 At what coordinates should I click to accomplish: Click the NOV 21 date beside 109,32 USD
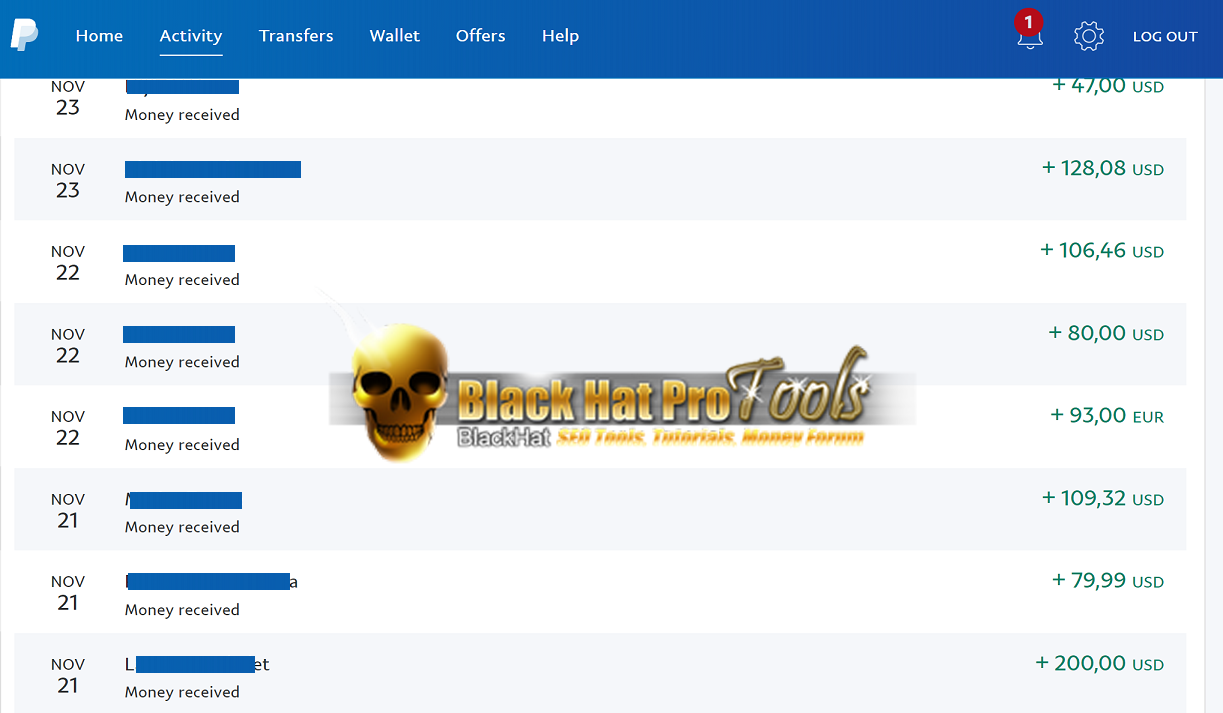tap(68, 510)
